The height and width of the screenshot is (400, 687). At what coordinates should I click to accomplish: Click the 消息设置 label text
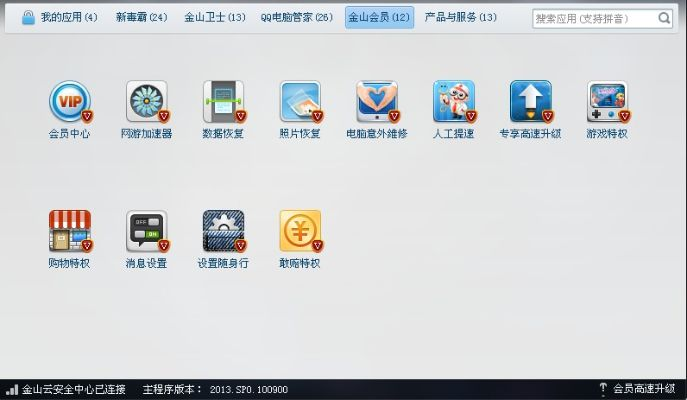[146, 263]
